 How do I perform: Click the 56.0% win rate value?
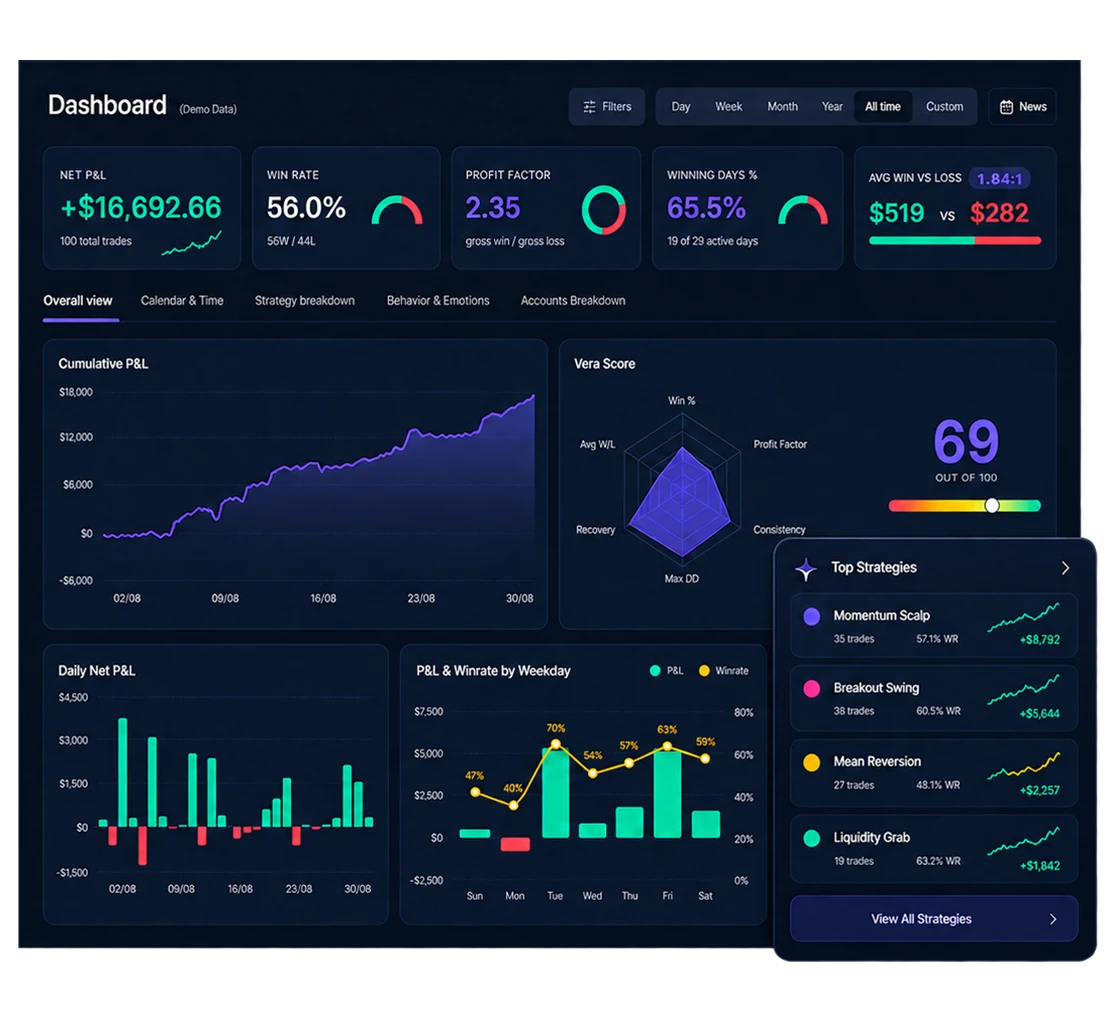click(x=306, y=208)
